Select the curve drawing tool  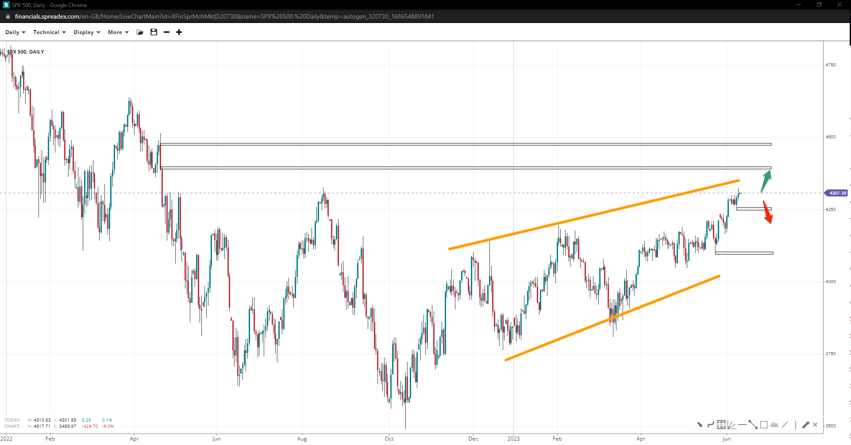711,425
